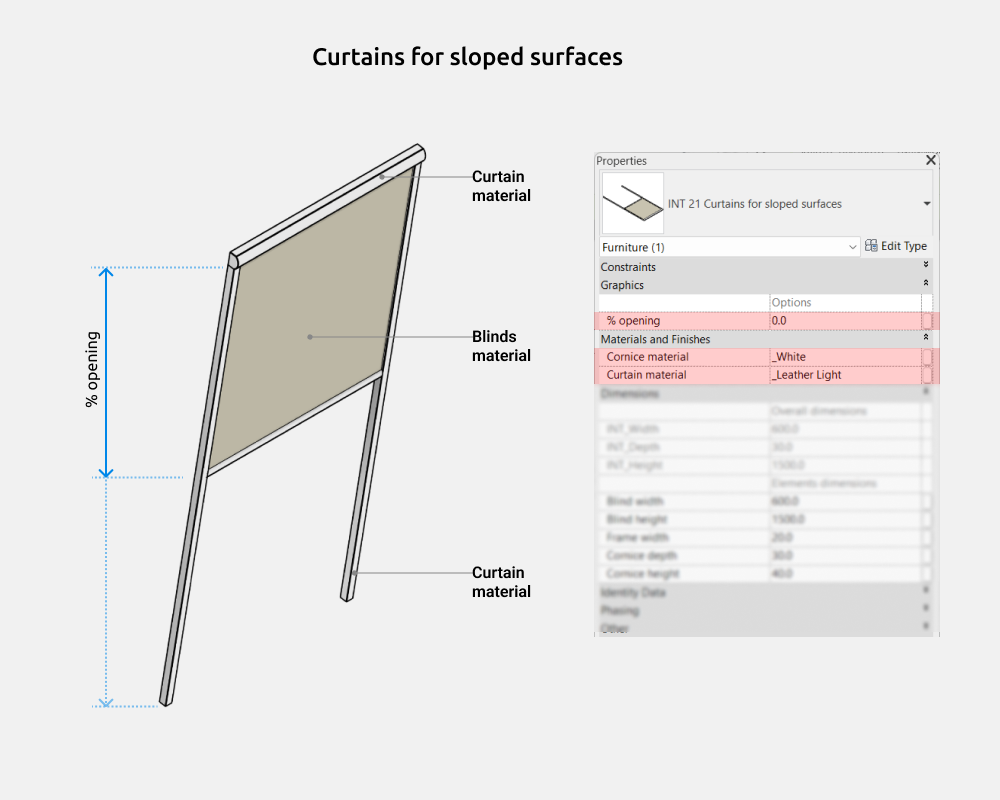Image resolution: width=1000 pixels, height=800 pixels.
Task: Select the Cornice material parameter label
Action: point(647,357)
